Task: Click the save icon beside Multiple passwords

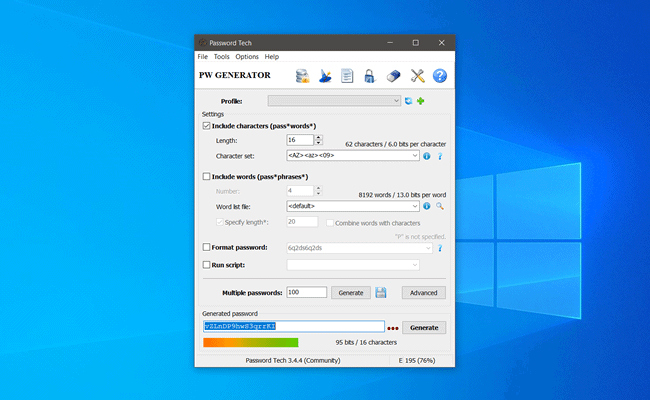Action: point(381,292)
